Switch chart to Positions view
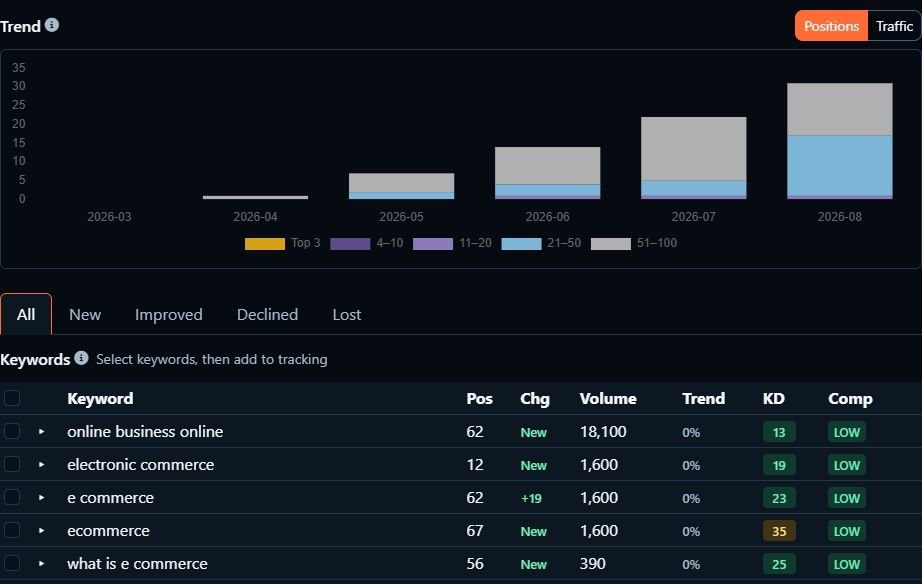This screenshot has width=922, height=584. 831,26
